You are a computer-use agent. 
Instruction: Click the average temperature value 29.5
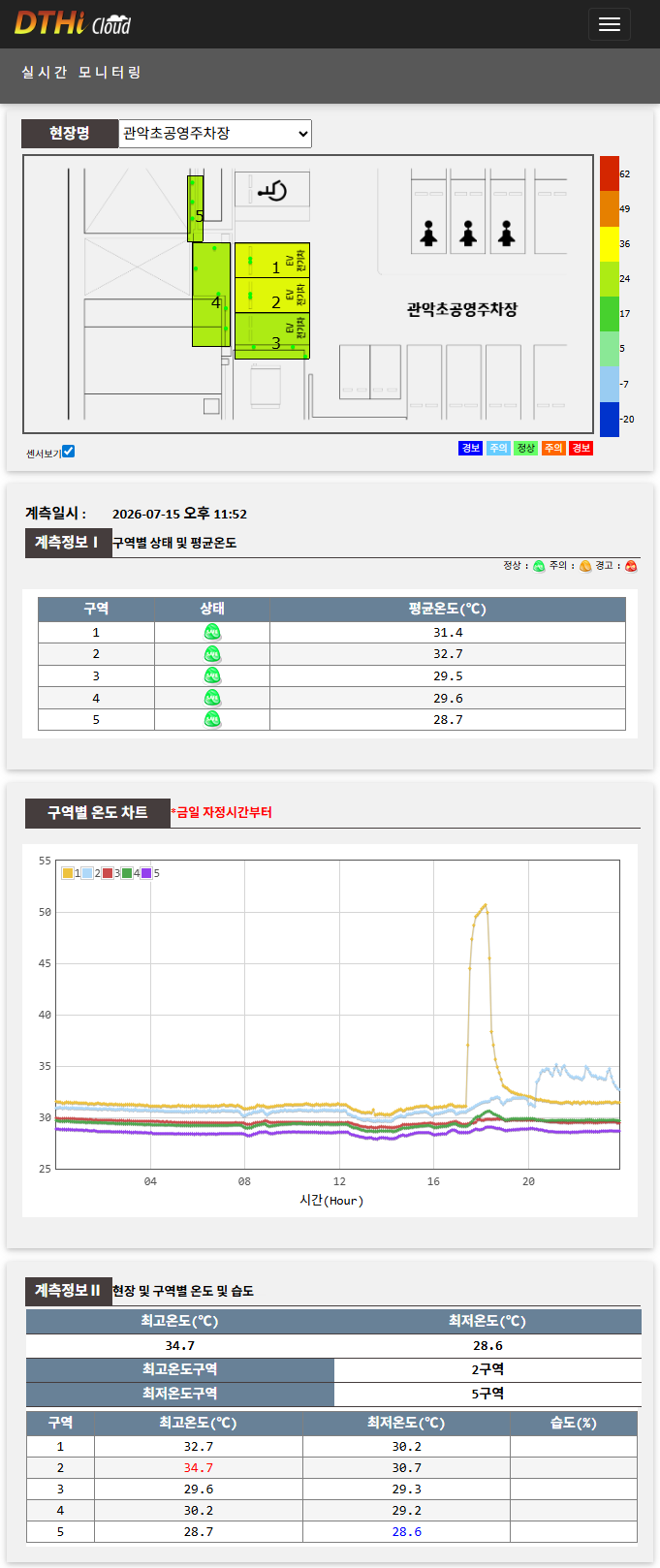click(448, 676)
